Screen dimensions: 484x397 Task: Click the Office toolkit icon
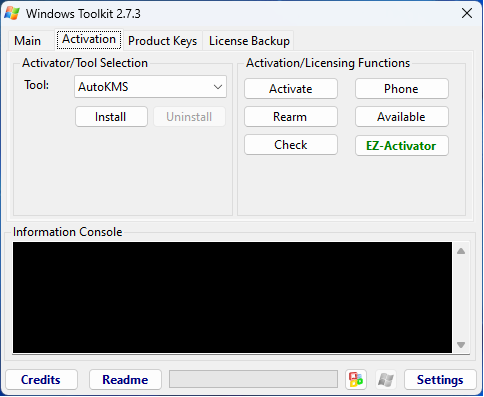[356, 379]
